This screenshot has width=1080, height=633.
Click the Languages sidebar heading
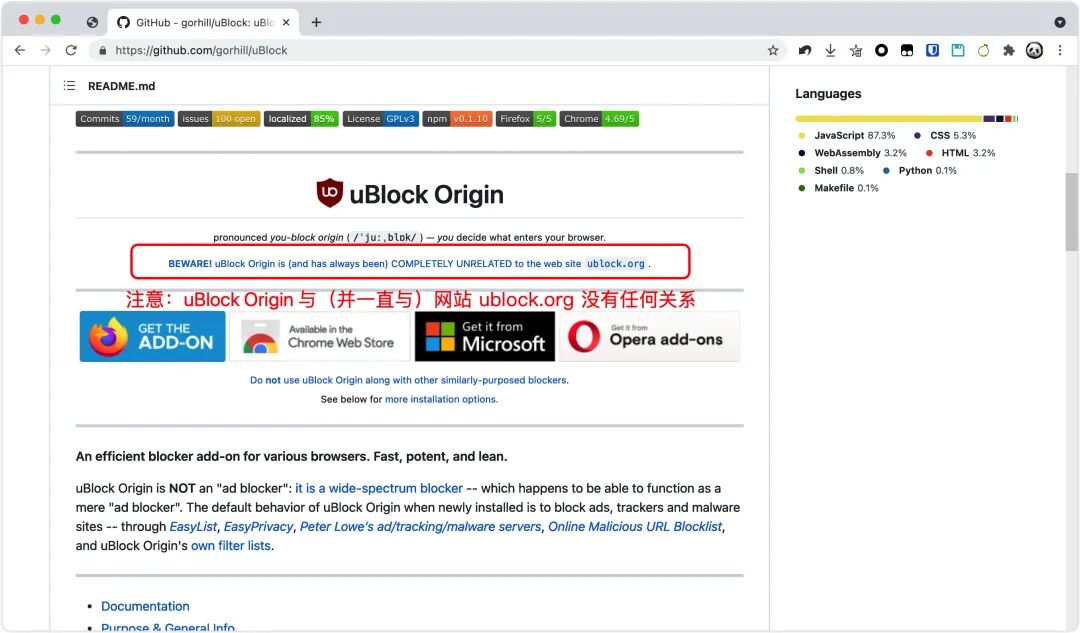[x=828, y=94]
